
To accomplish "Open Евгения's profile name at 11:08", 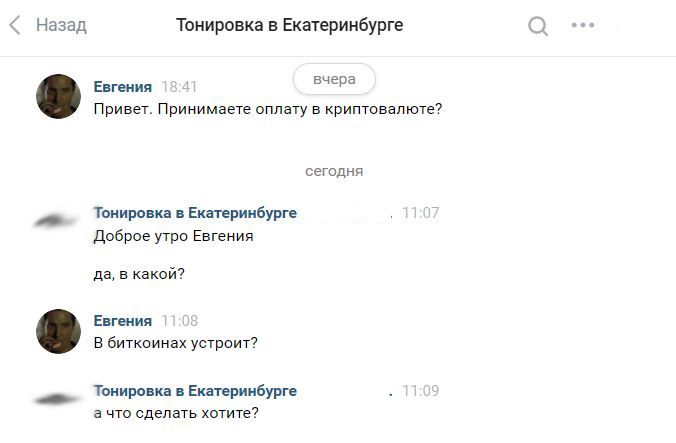I will coord(123,321).
